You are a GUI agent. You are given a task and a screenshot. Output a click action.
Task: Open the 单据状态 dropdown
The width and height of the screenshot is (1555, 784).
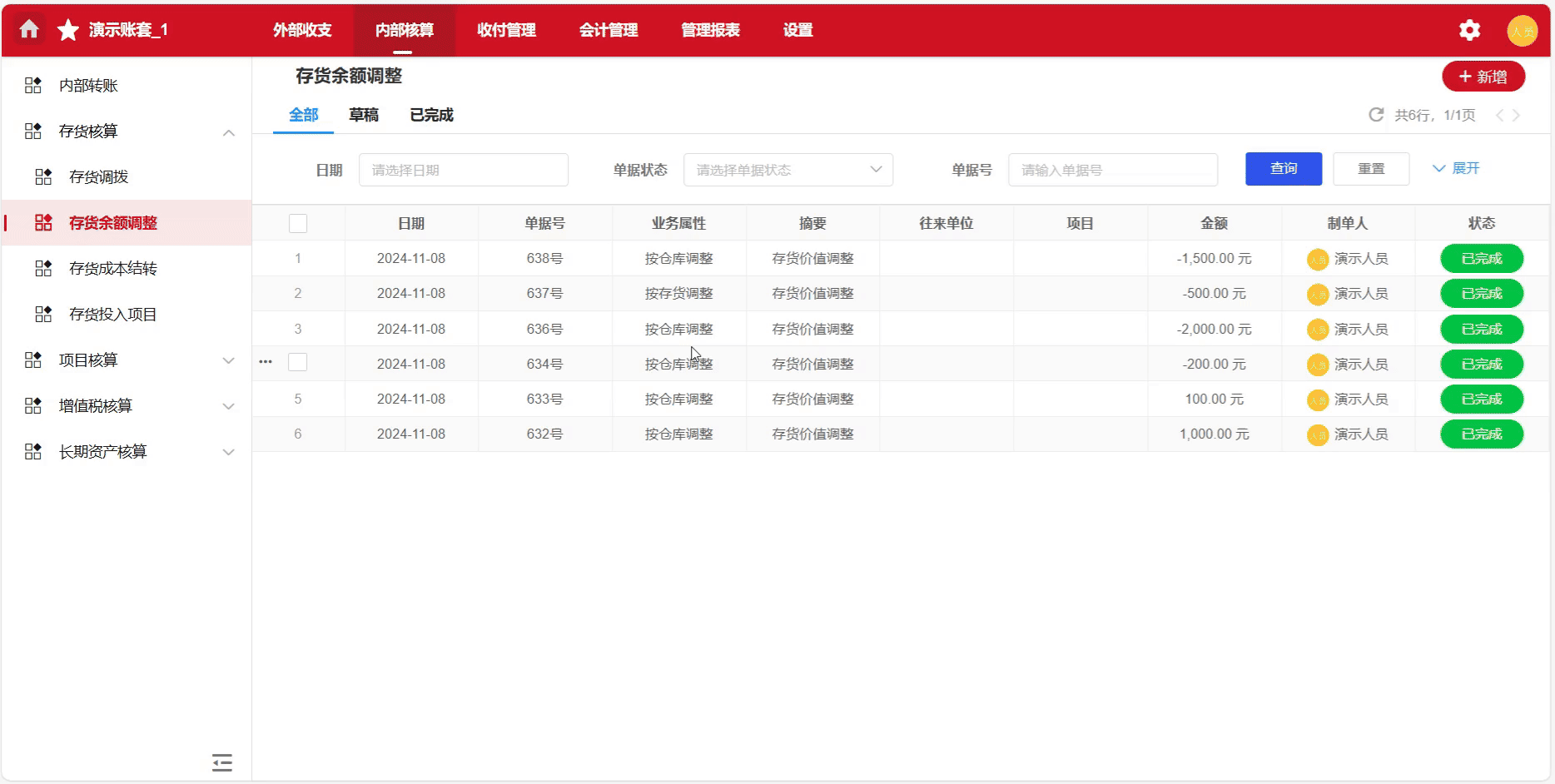(787, 170)
